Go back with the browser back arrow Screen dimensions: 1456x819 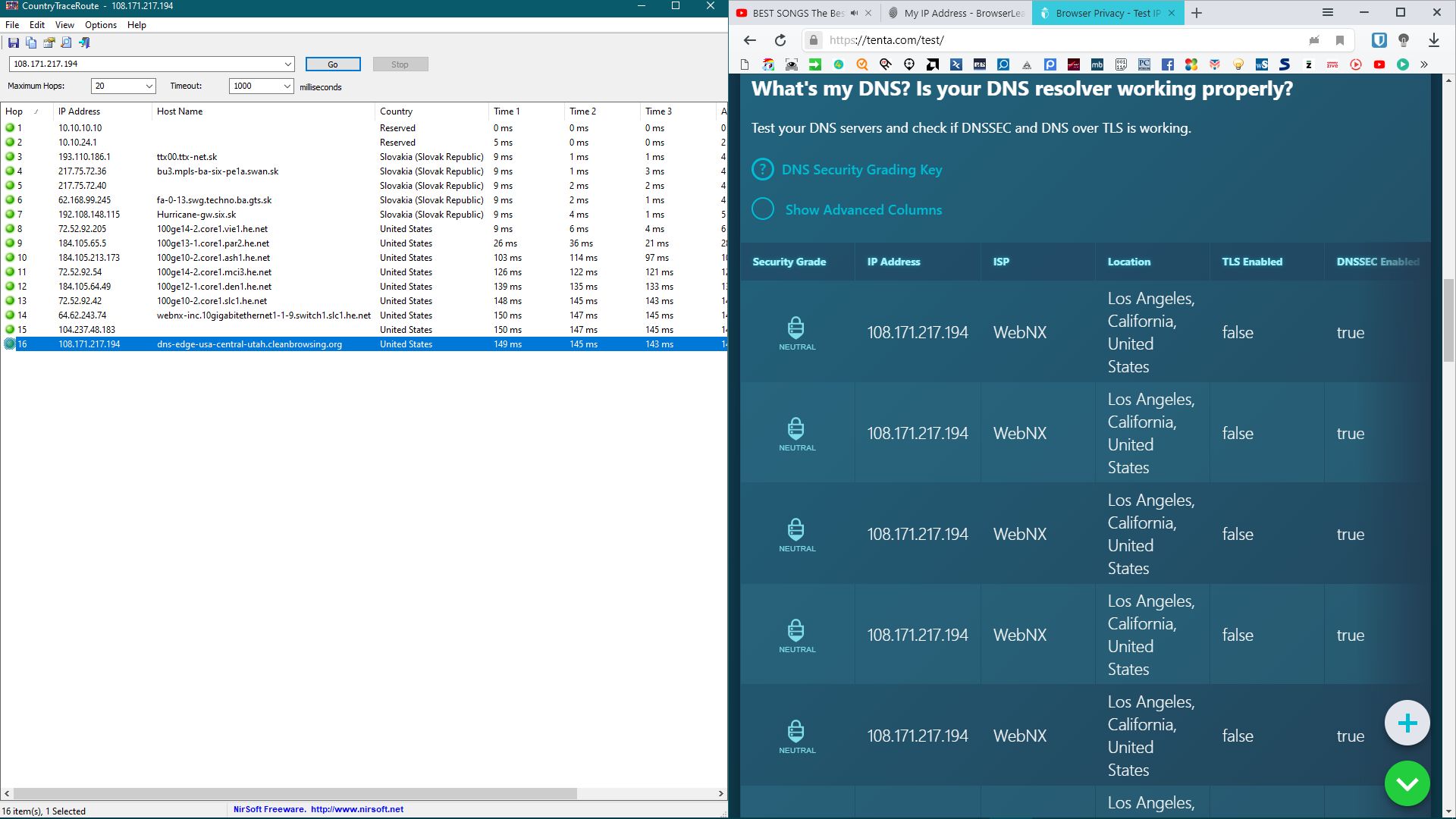750,40
